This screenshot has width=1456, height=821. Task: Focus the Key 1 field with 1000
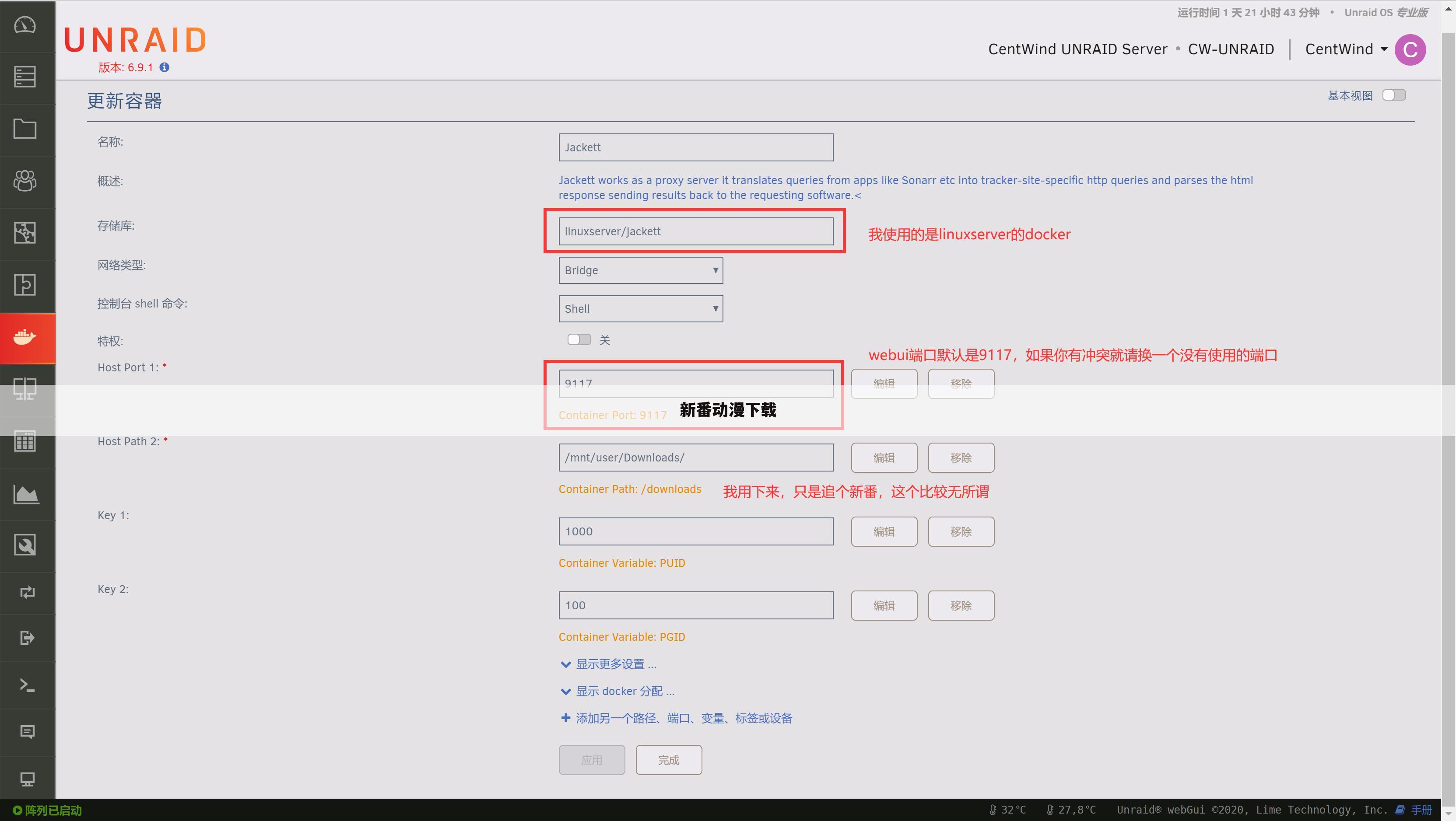[x=696, y=532]
